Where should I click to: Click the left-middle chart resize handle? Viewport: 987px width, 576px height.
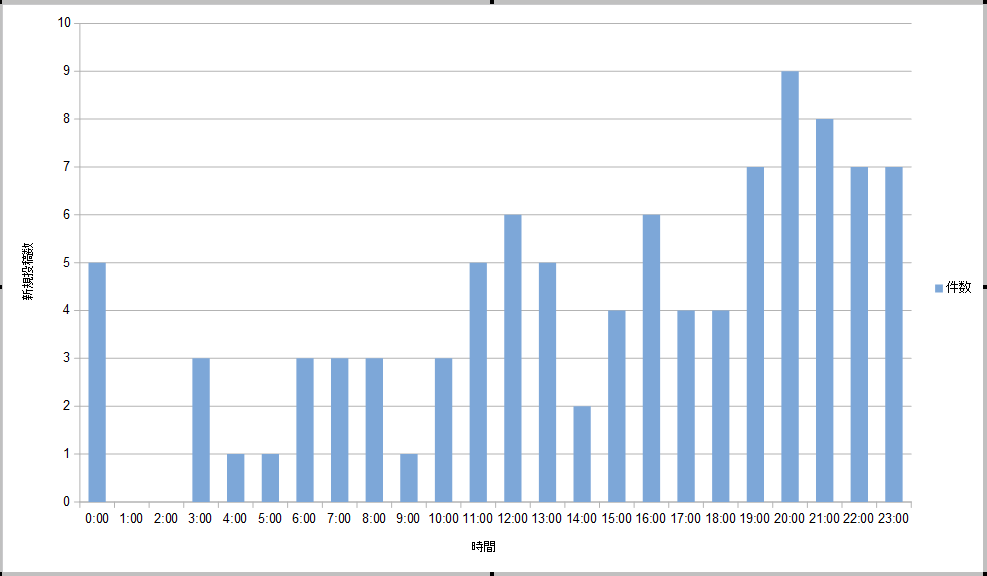coord(2,288)
